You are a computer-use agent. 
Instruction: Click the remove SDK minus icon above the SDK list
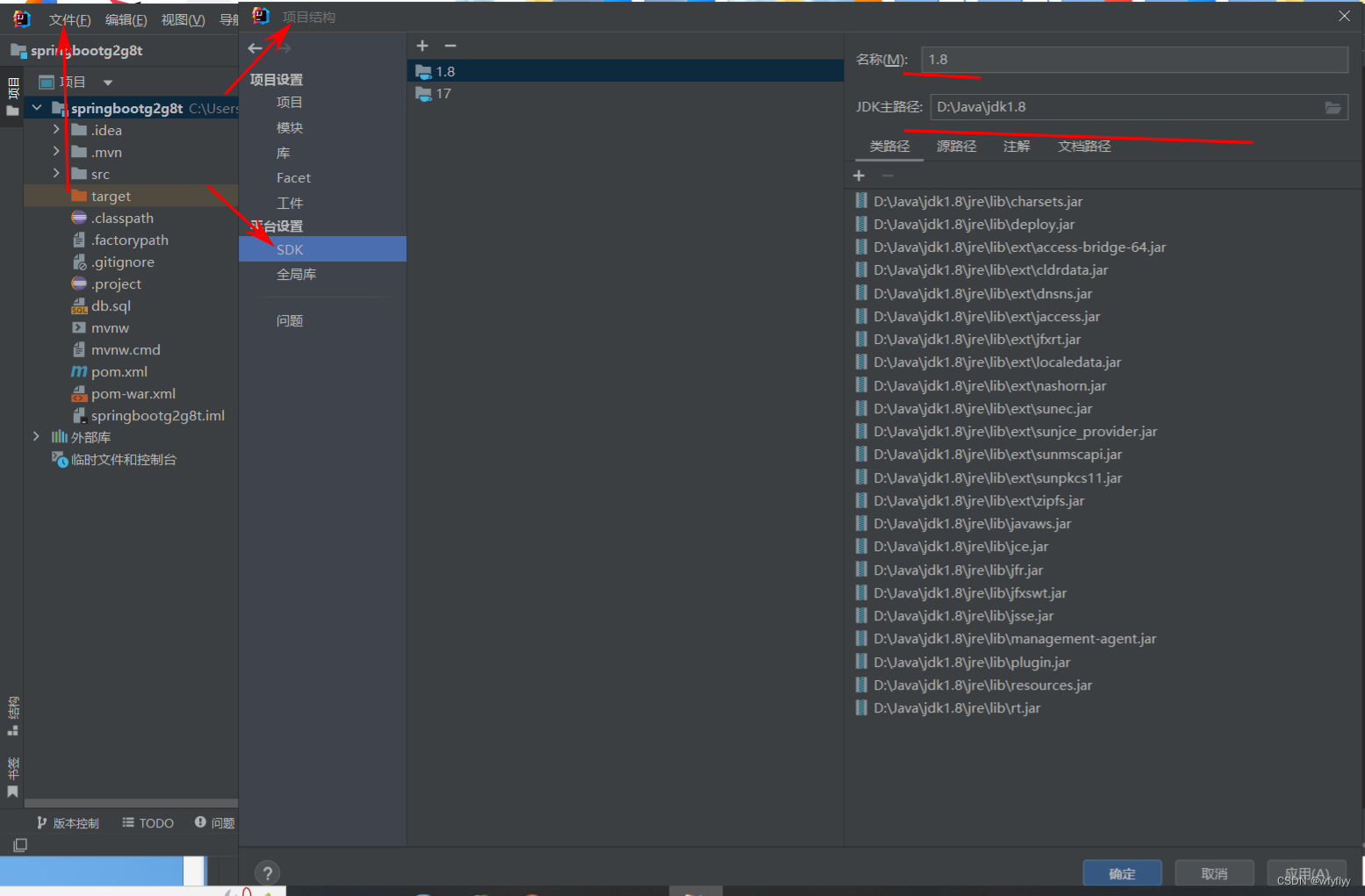[x=450, y=46]
